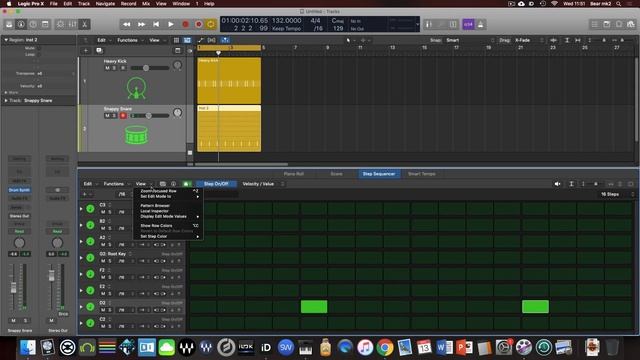Switch to the Smart Tempo tab
Image resolution: width=640 pixels, height=360 pixels.
(x=422, y=174)
